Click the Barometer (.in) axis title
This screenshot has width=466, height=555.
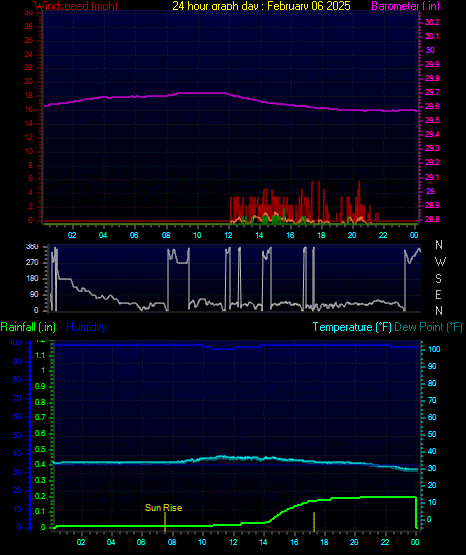point(405,5)
